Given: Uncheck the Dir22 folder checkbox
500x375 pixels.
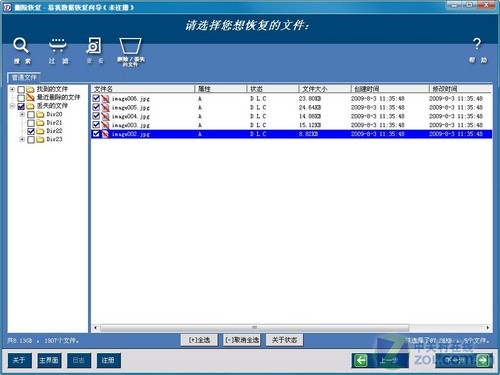Looking at the screenshot, I should 31,131.
